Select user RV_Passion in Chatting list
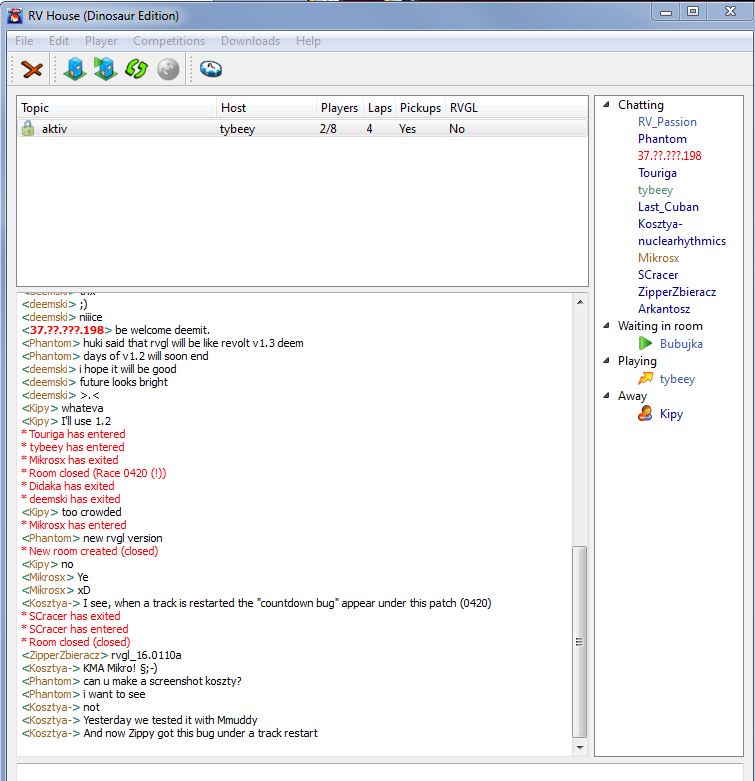This screenshot has height=781, width=755. [x=667, y=122]
